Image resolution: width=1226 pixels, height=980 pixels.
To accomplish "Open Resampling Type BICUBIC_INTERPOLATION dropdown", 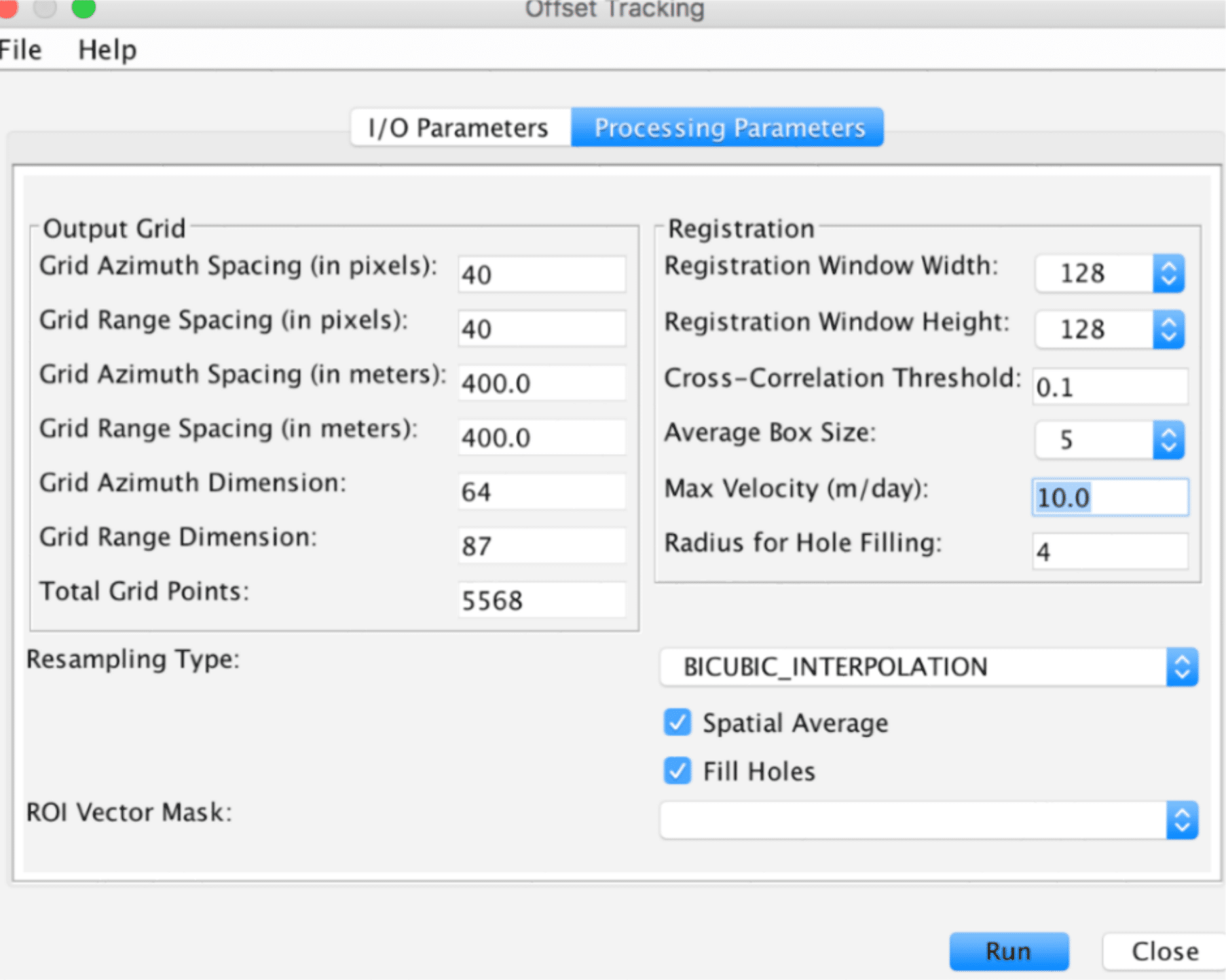I will 929,667.
